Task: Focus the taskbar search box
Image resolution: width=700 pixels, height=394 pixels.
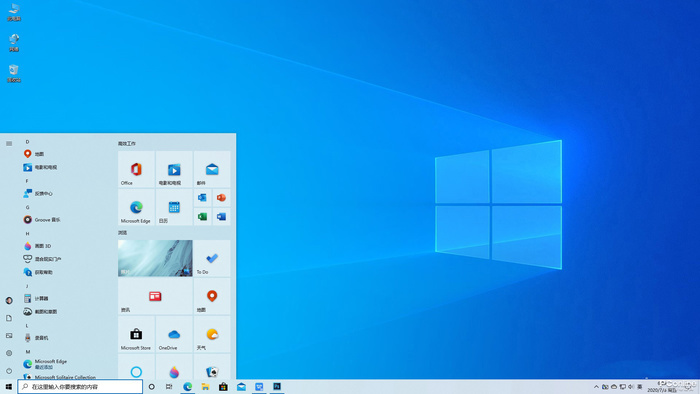Action: [x=80, y=386]
